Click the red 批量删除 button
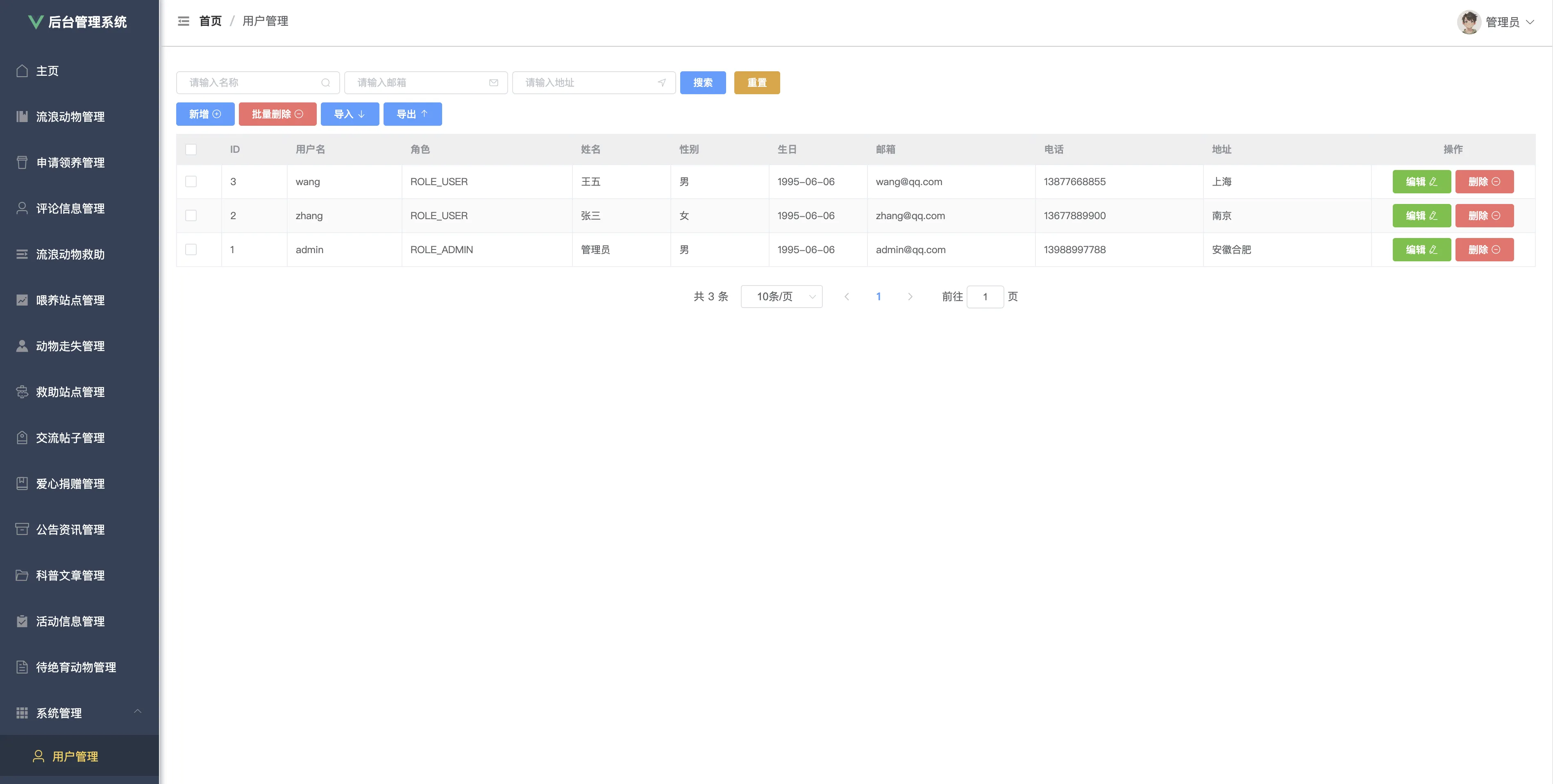Screen dimensions: 1553x784 click(277, 114)
